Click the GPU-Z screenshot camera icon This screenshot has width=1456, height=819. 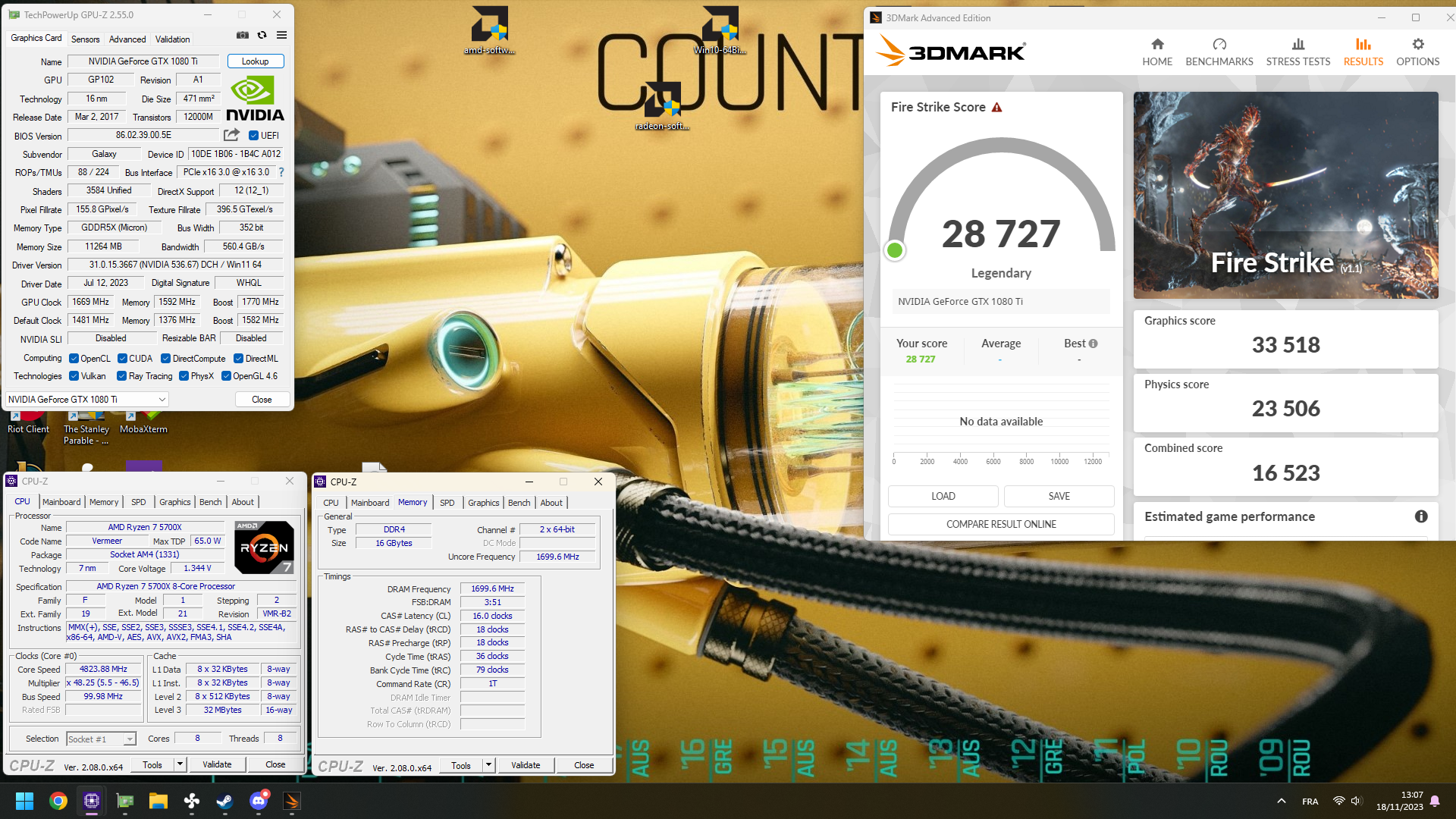point(243,35)
